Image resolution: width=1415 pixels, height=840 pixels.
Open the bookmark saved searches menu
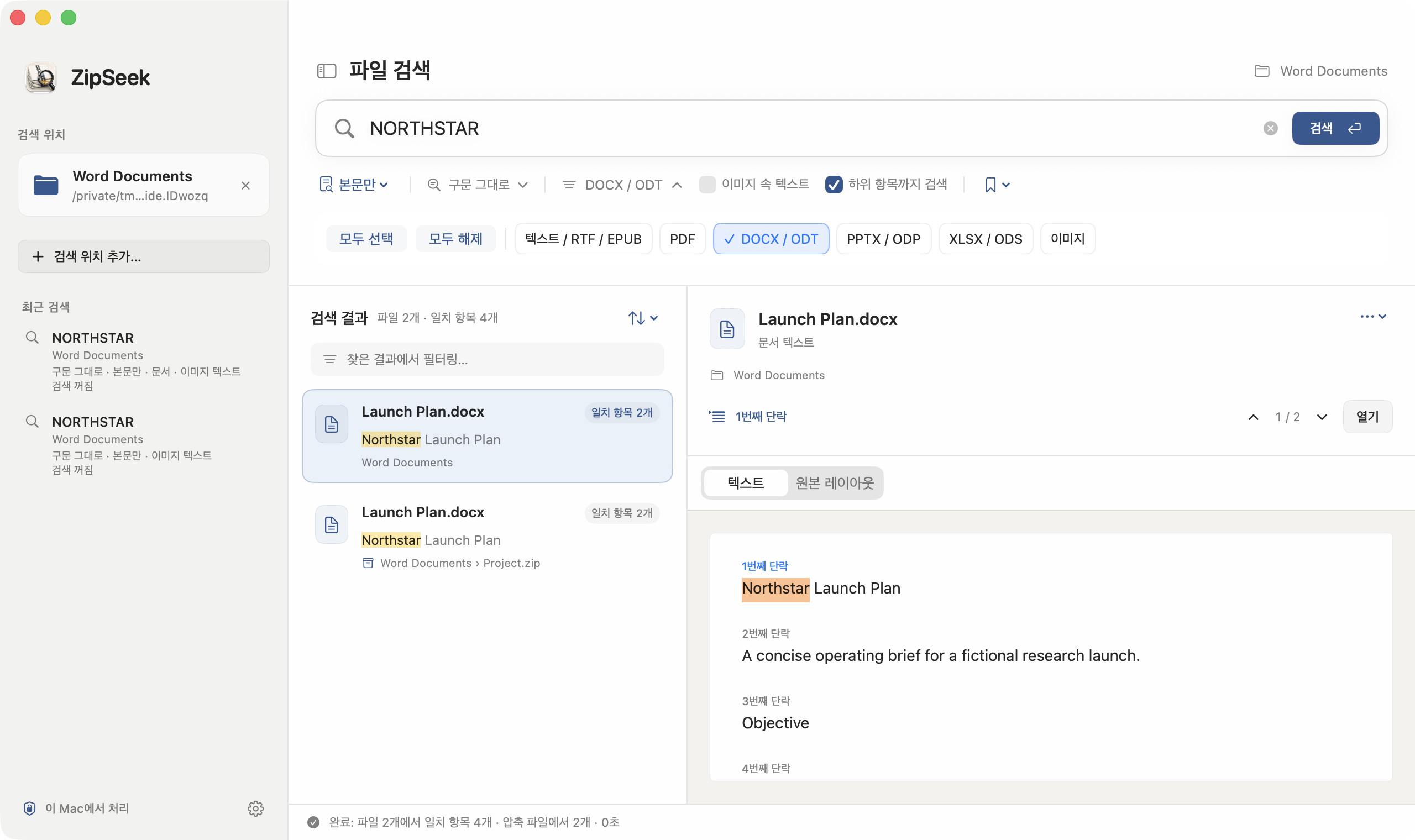click(x=997, y=185)
